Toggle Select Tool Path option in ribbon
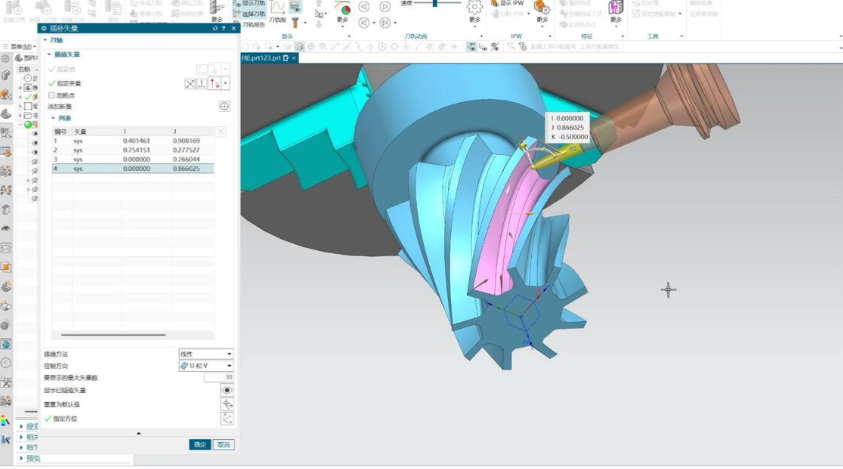 pyautogui.click(x=249, y=13)
